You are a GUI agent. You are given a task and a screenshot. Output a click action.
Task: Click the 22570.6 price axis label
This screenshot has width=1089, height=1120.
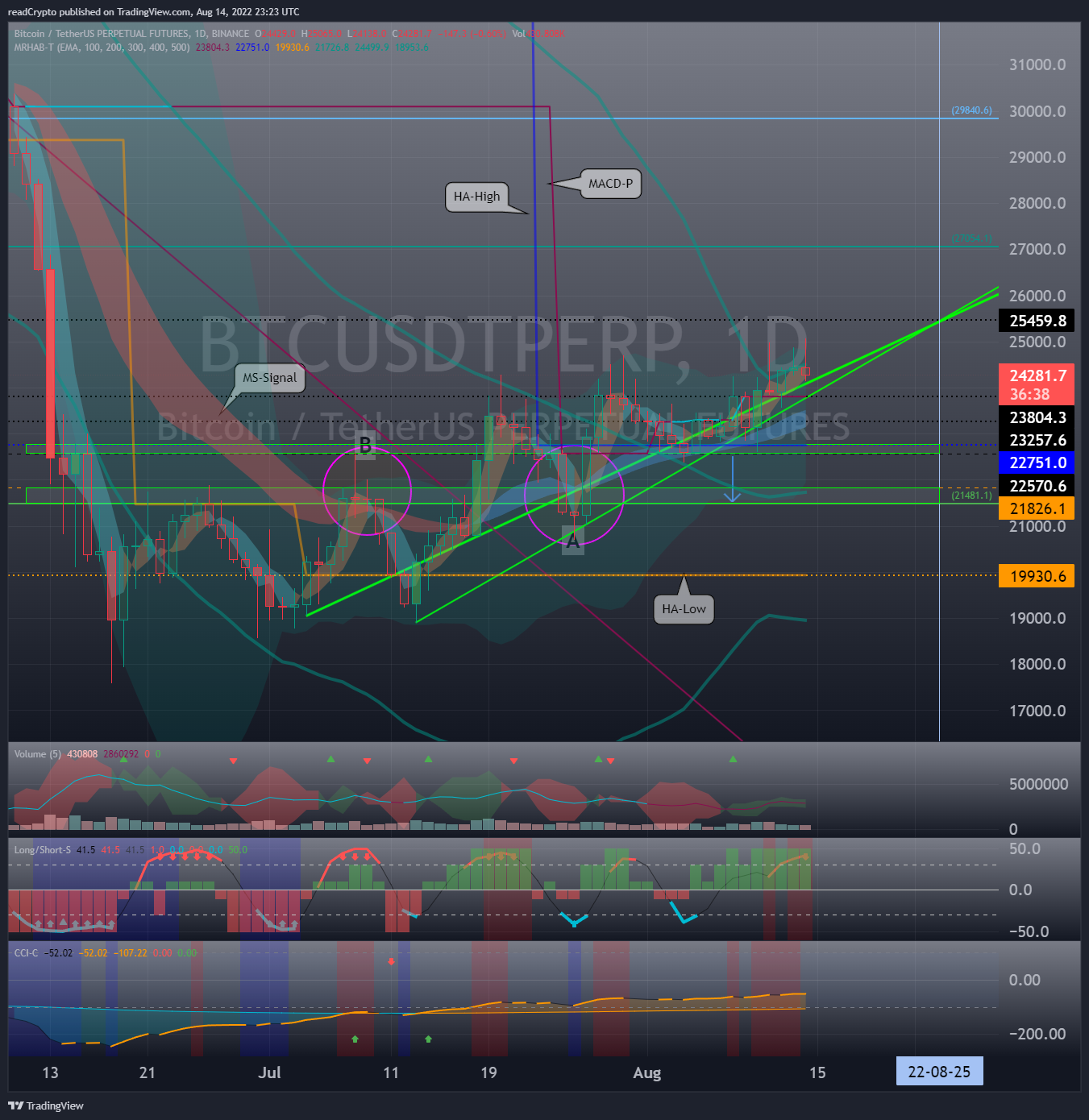coord(1037,486)
